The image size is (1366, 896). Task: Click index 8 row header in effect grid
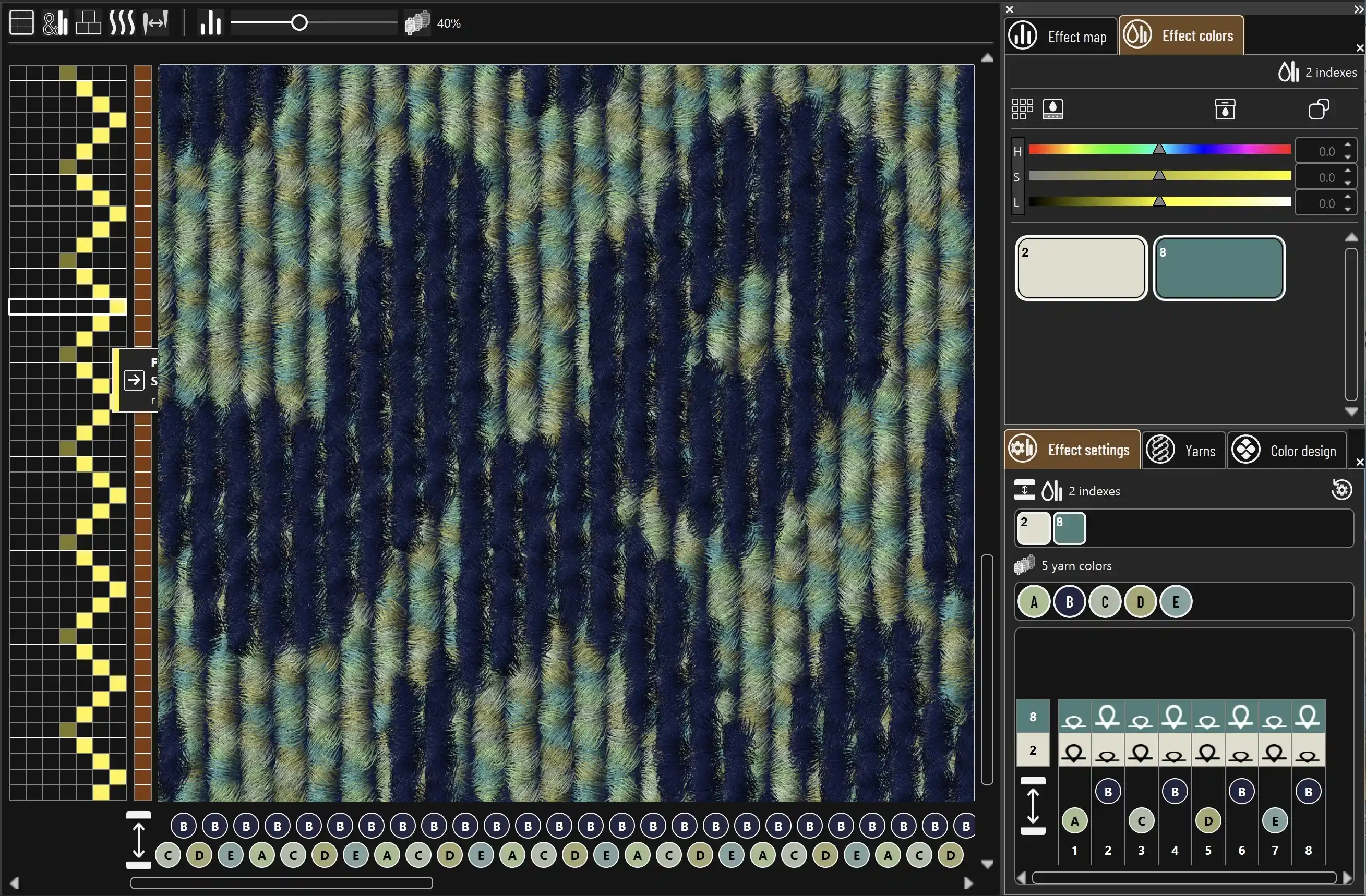point(1033,717)
